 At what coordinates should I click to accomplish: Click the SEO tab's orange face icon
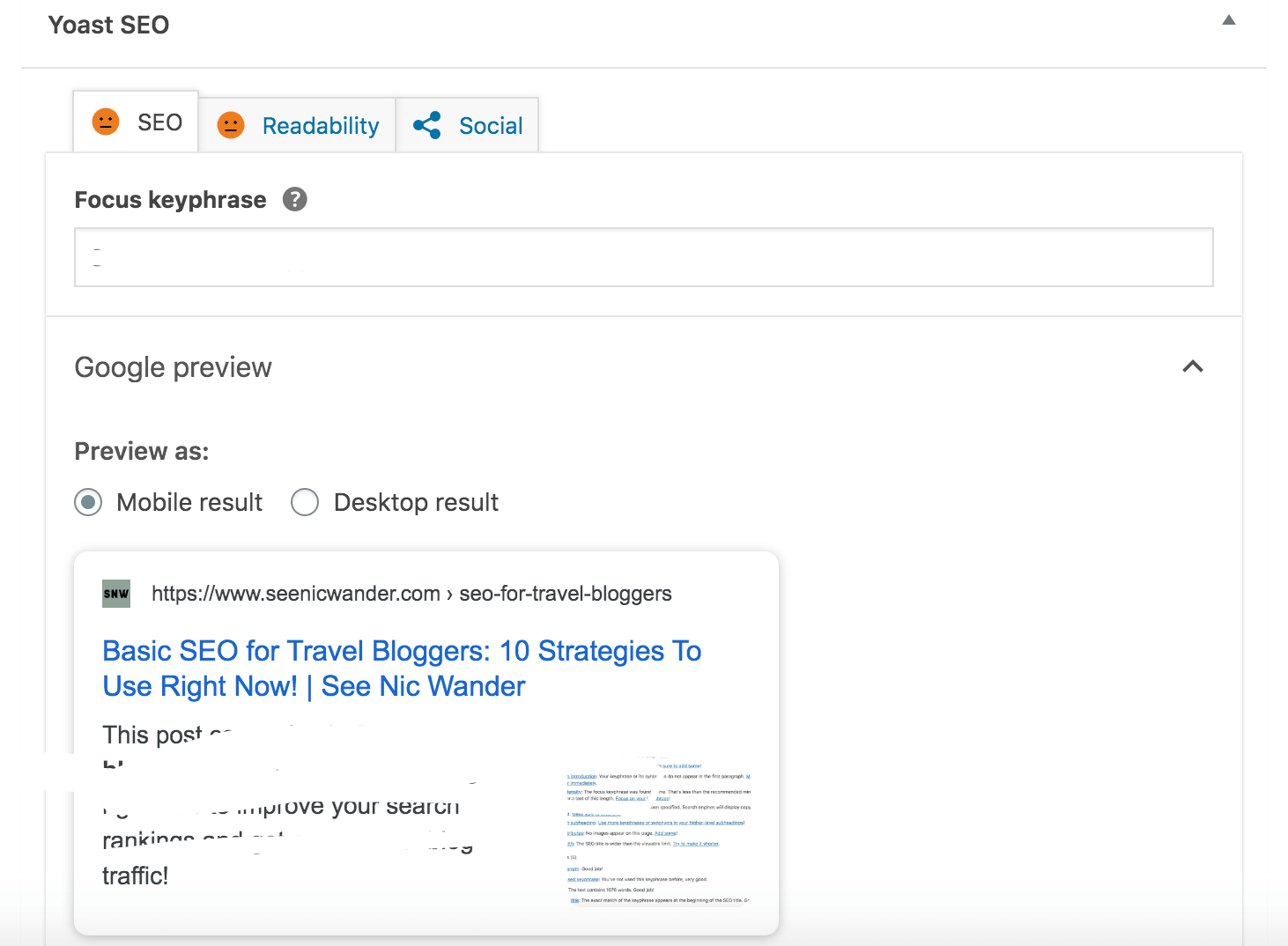tap(106, 122)
